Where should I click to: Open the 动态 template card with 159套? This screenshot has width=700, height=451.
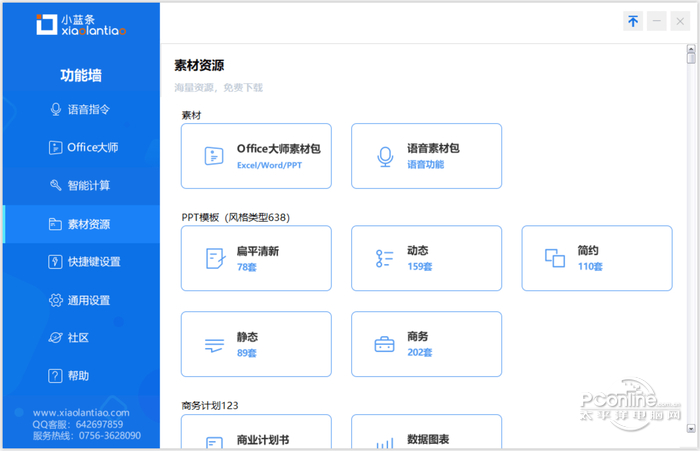tap(426, 258)
